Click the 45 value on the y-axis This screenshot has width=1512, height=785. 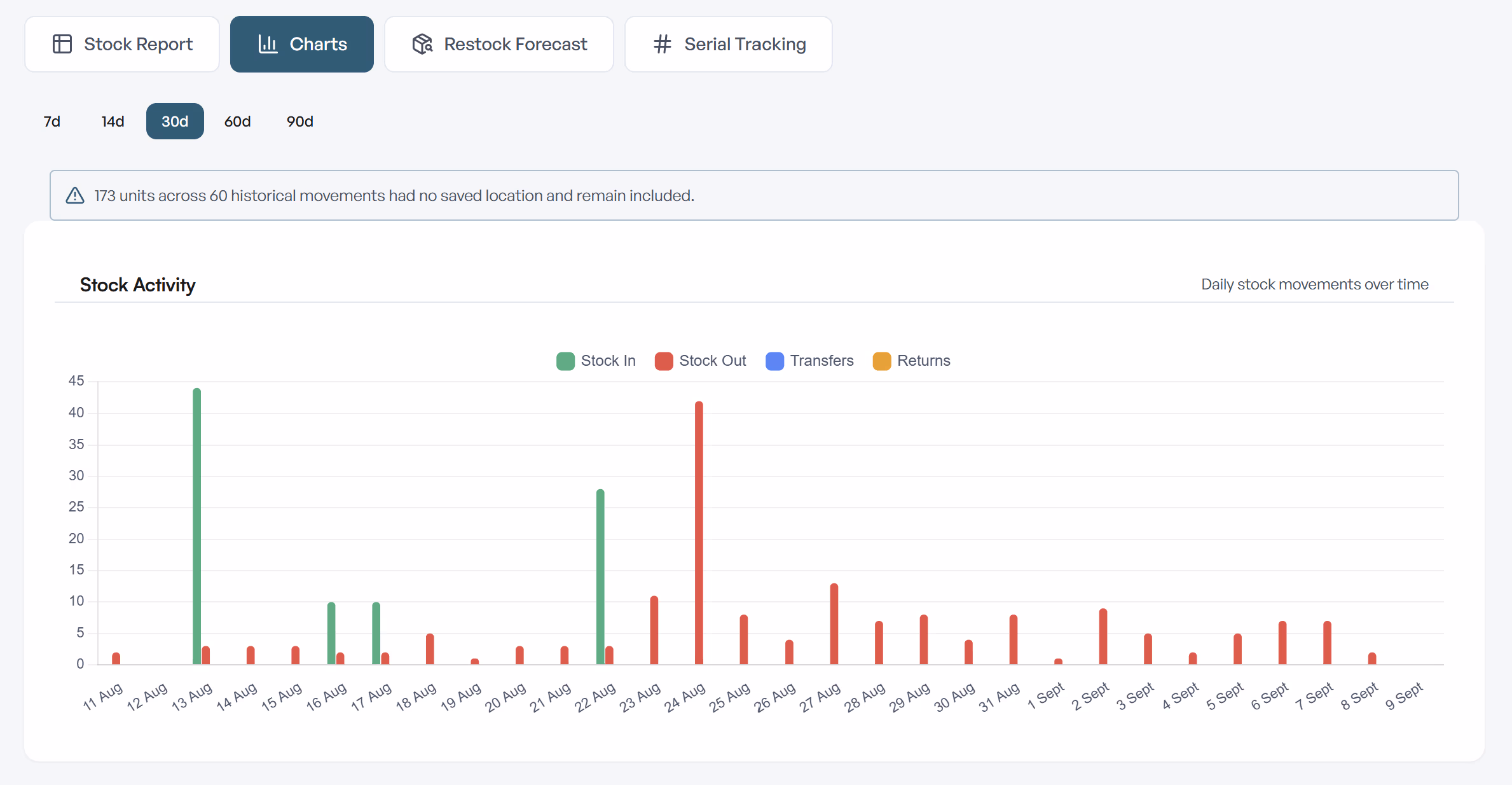76,381
